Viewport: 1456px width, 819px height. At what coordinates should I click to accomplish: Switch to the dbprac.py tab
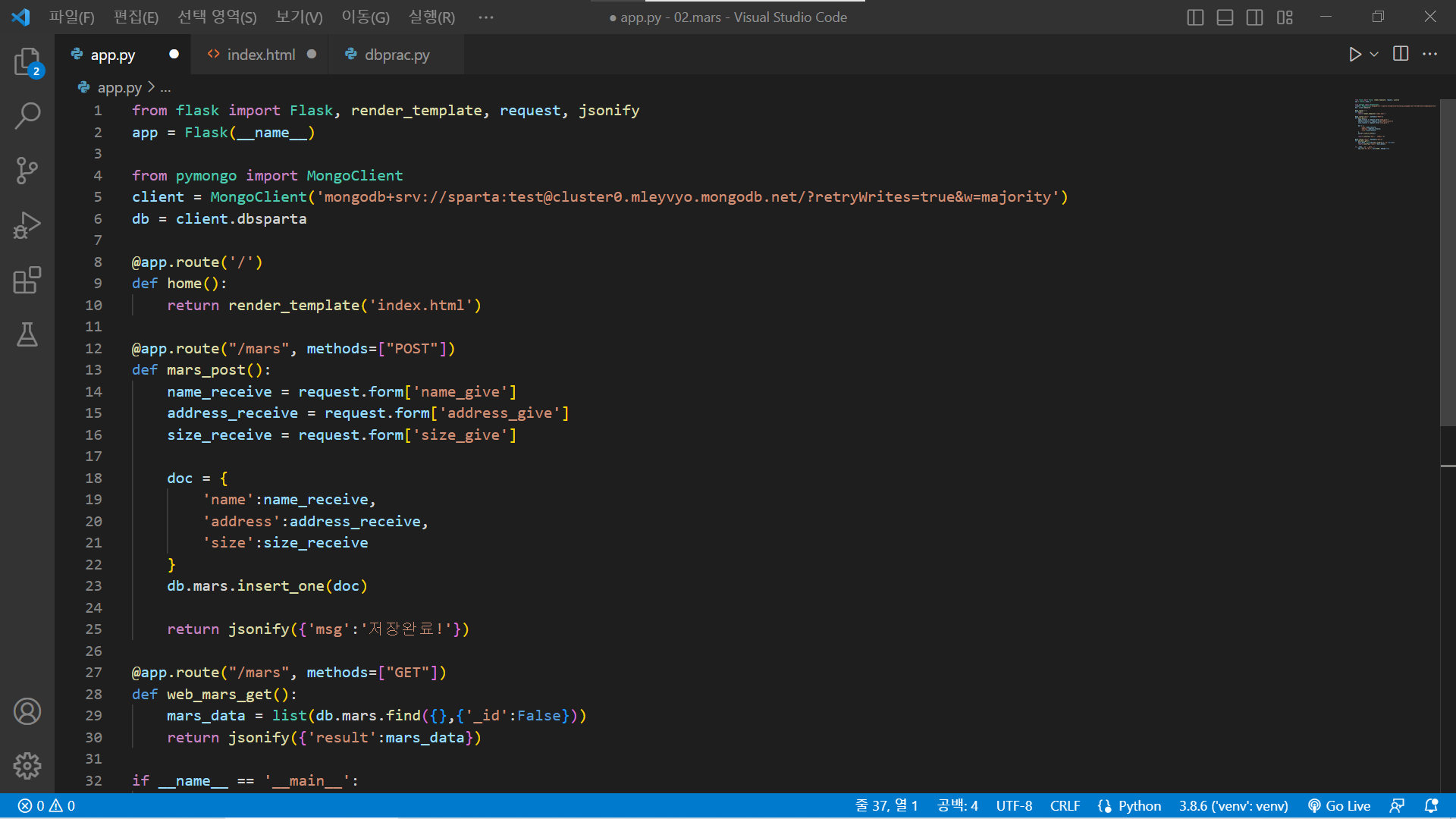coord(397,55)
